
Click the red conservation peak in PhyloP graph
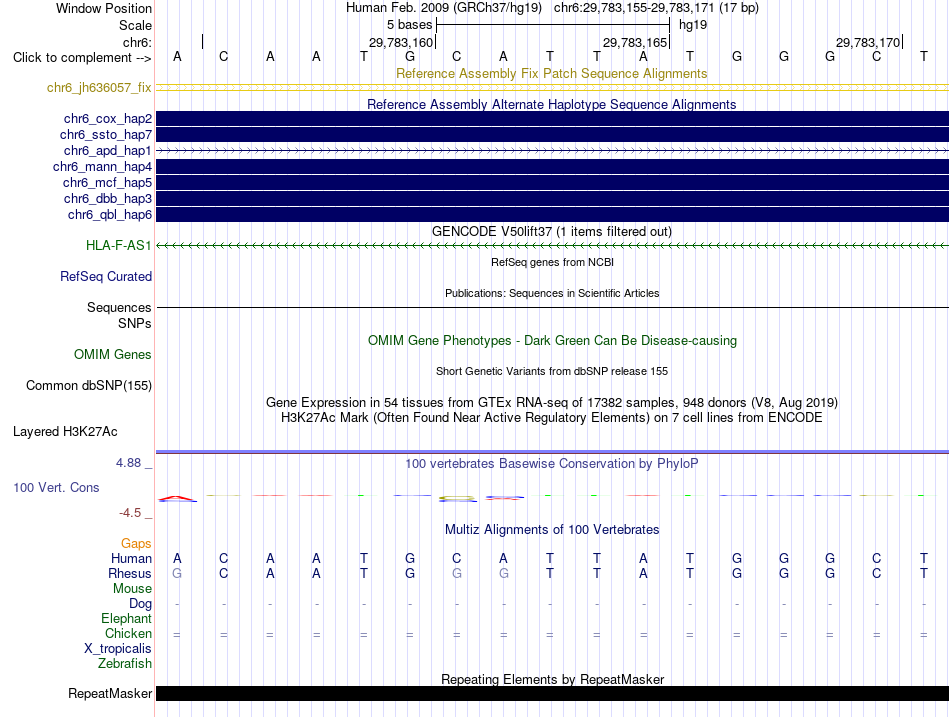point(177,499)
